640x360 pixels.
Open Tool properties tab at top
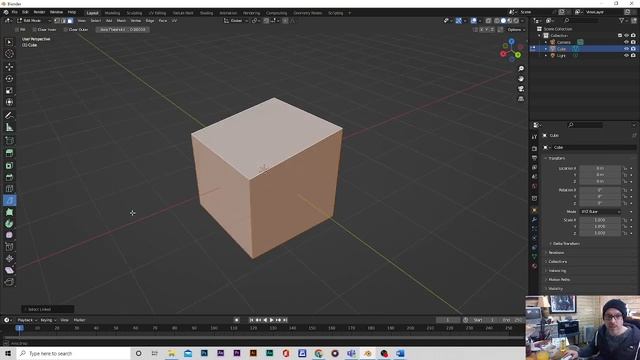[x=534, y=137]
